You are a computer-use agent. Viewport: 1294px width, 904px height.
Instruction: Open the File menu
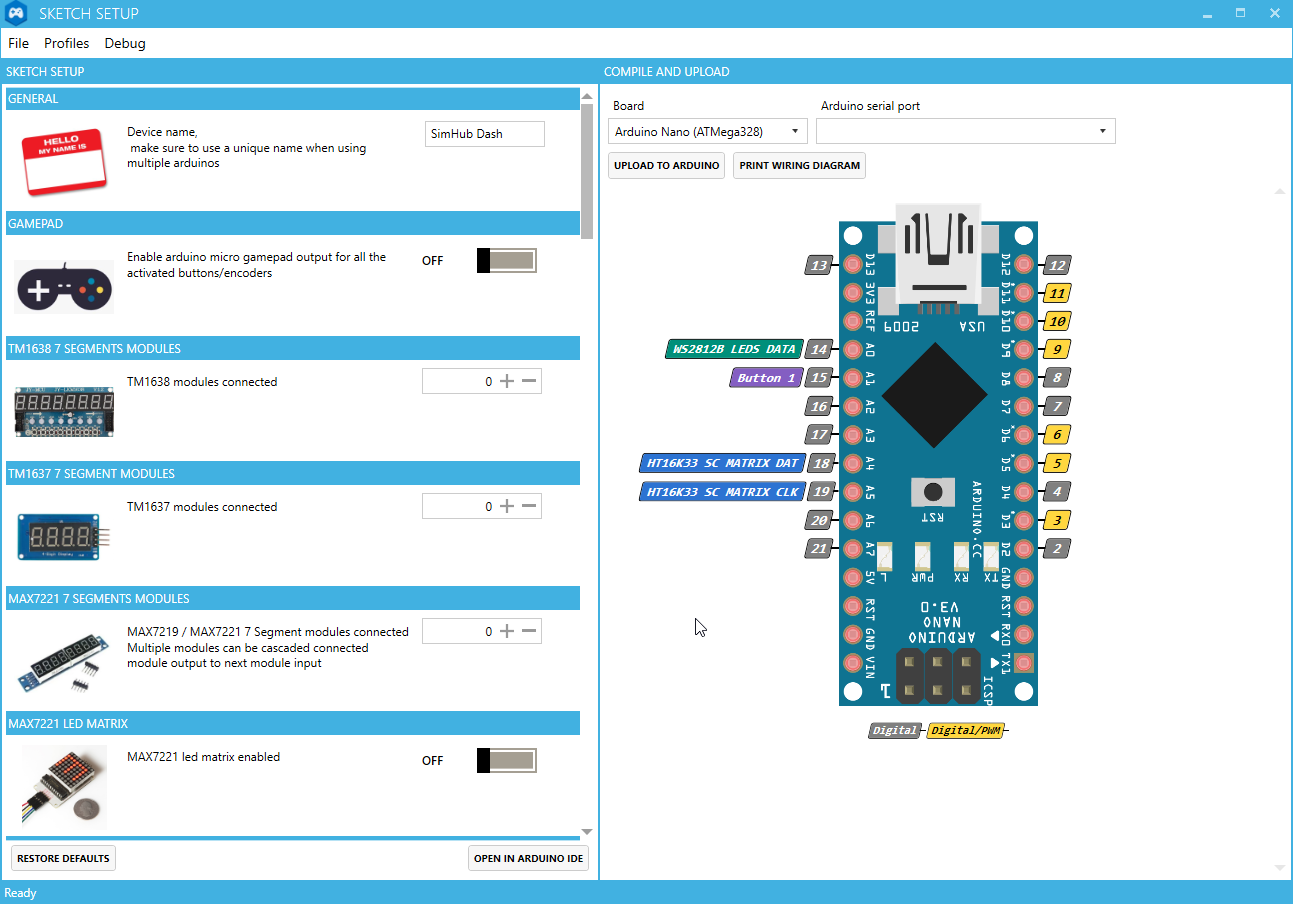point(18,43)
